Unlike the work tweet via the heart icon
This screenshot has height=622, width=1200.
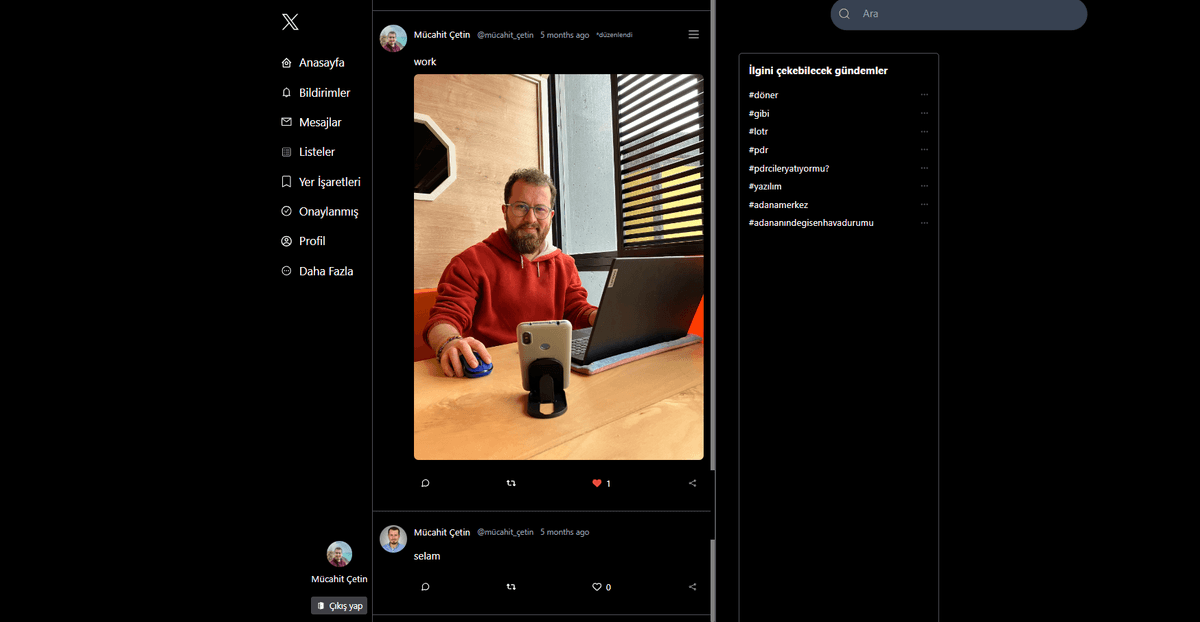tap(595, 483)
